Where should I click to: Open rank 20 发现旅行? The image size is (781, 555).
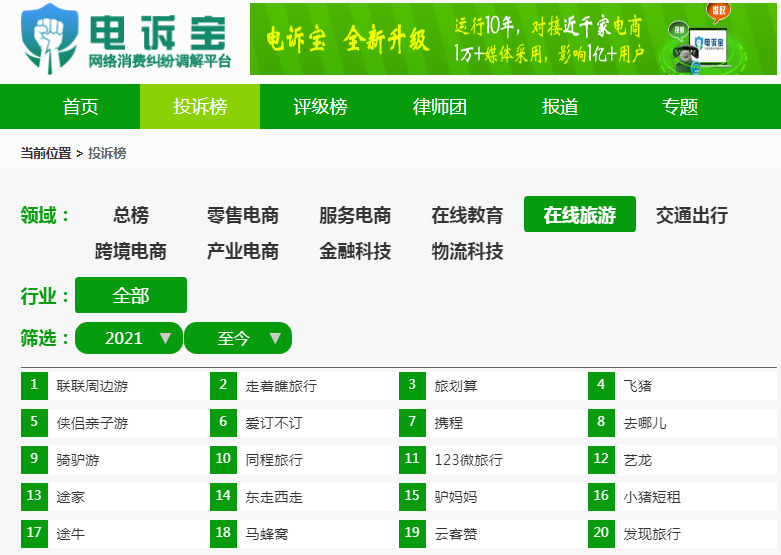click(652, 534)
